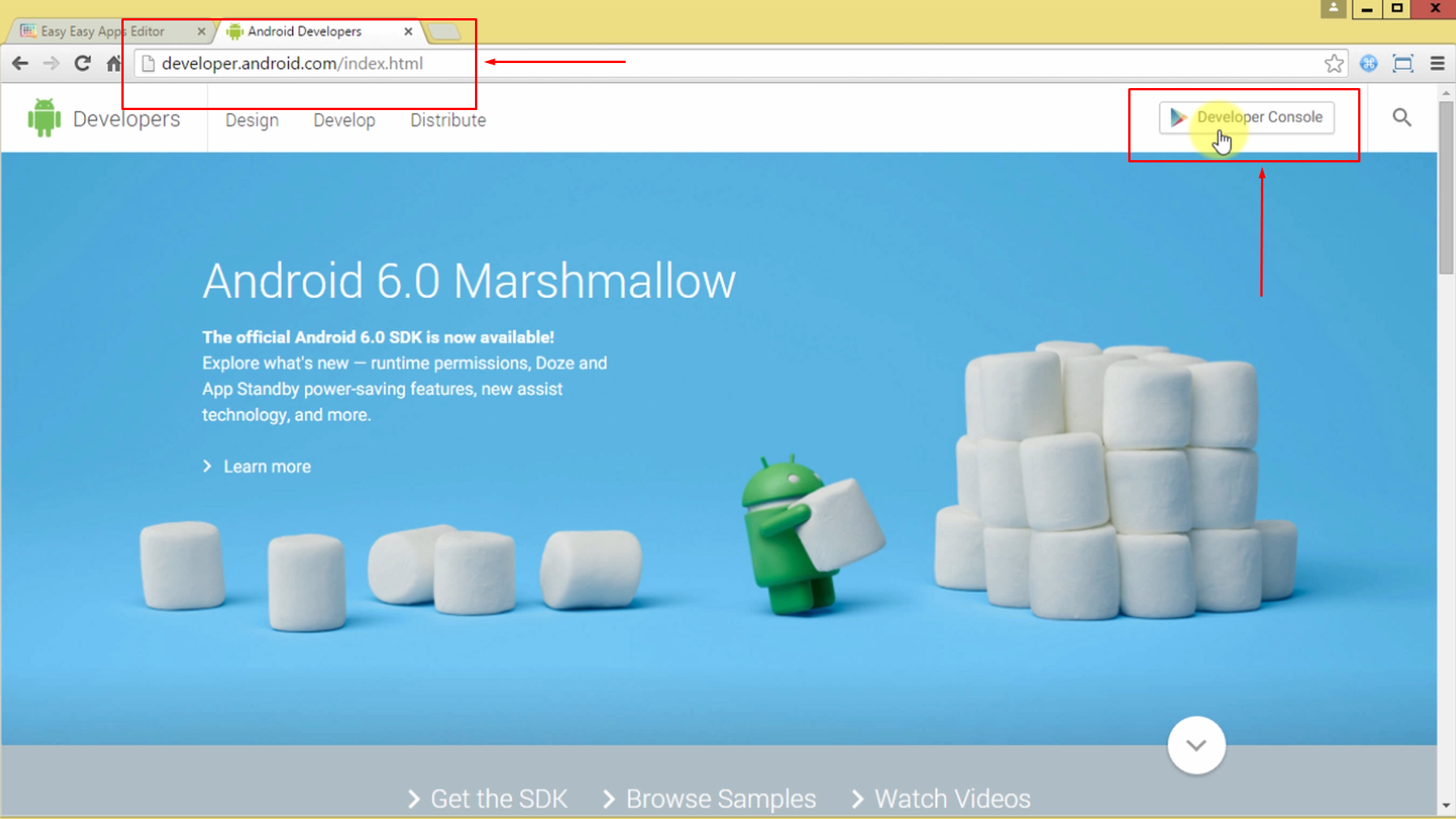
Task: Open the Developer Console button
Action: (1247, 118)
